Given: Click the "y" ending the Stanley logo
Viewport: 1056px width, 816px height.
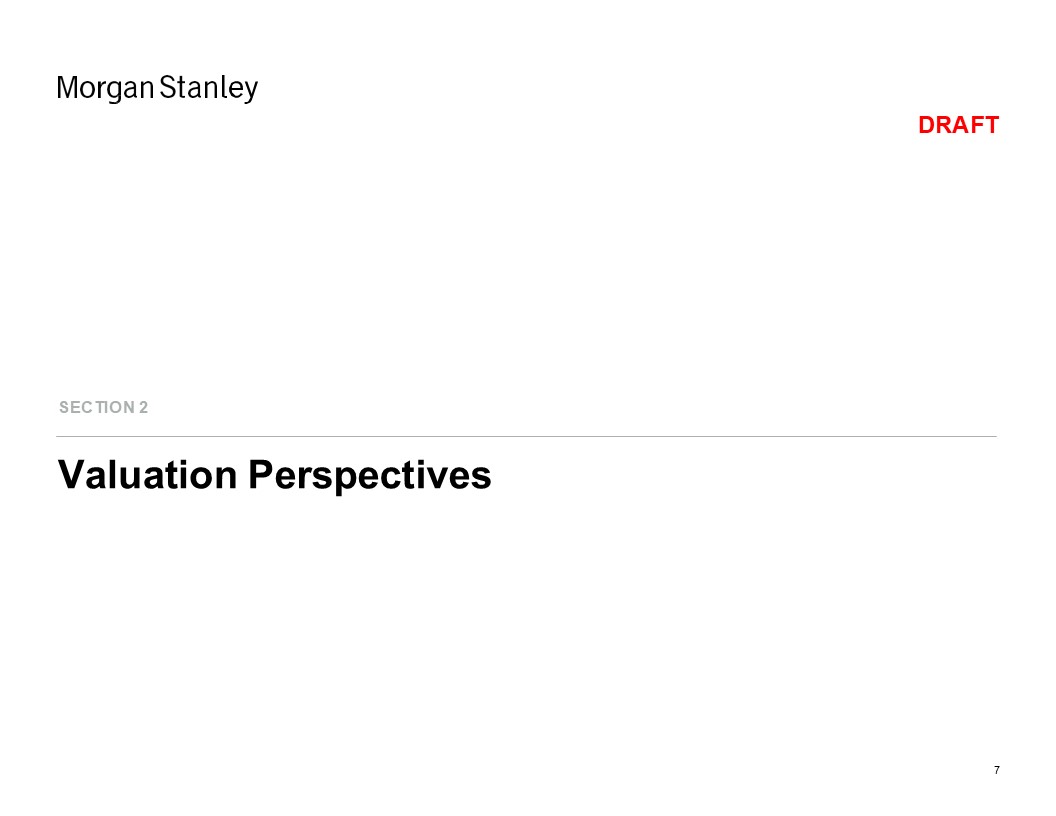Looking at the screenshot, I should pos(251,90).
